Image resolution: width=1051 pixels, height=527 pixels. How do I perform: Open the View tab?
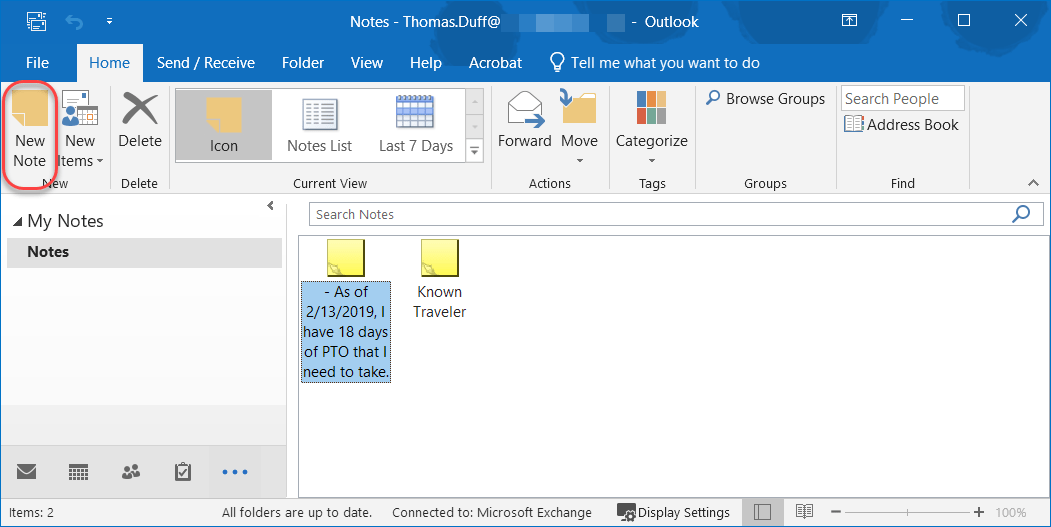coord(367,63)
